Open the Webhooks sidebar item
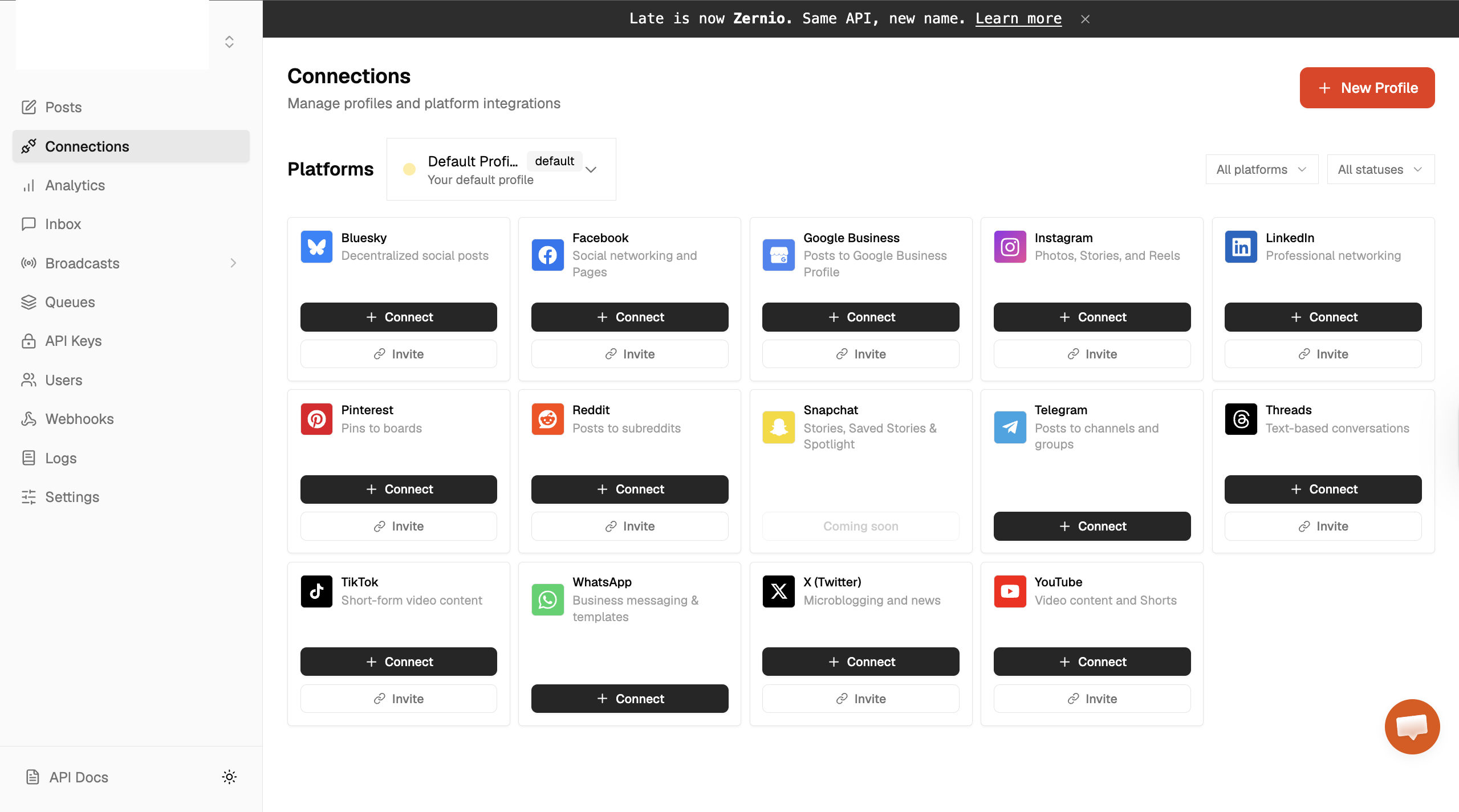 [x=79, y=419]
